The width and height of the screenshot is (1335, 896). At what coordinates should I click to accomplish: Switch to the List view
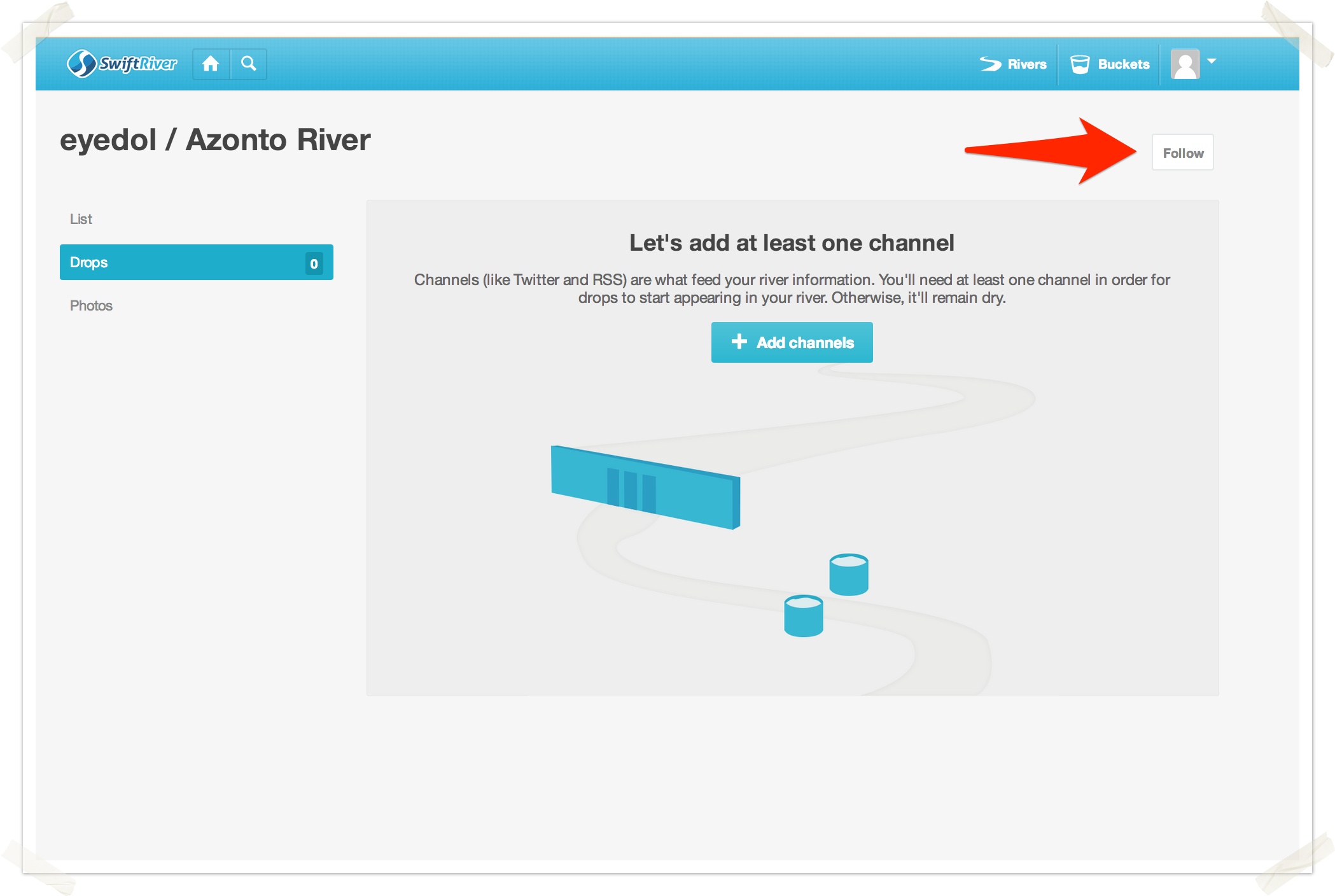click(x=81, y=219)
